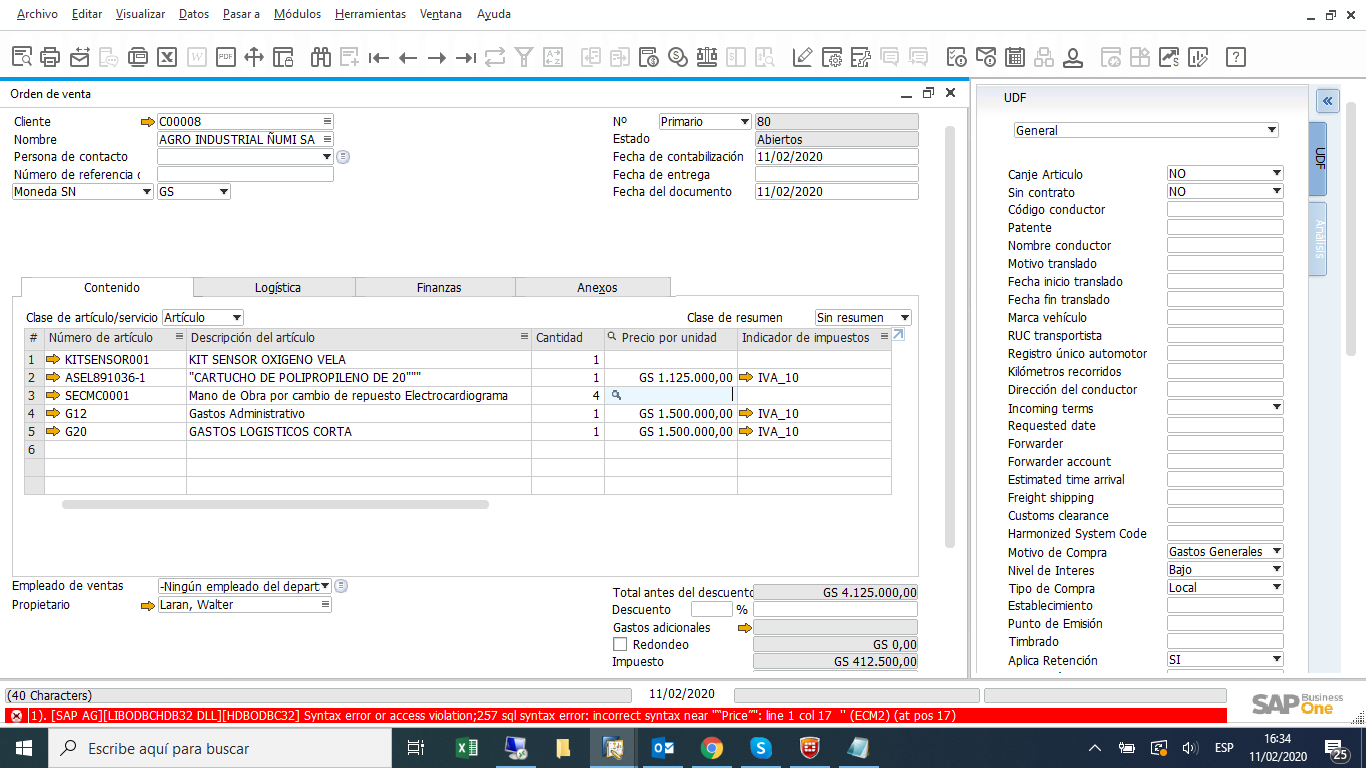Open the Motivo de Compra dropdown
The image size is (1366, 768).
[1276, 552]
